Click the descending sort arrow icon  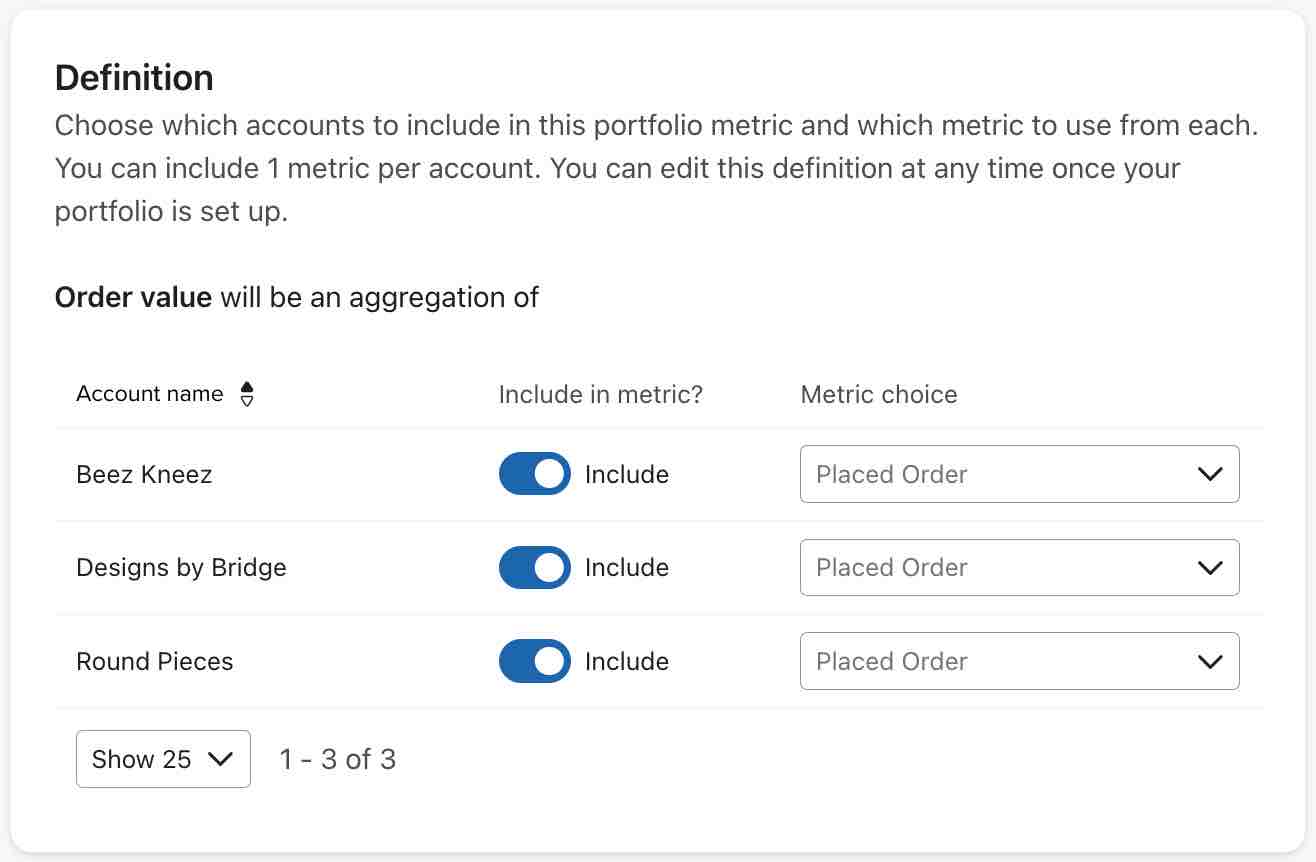pyautogui.click(x=247, y=400)
